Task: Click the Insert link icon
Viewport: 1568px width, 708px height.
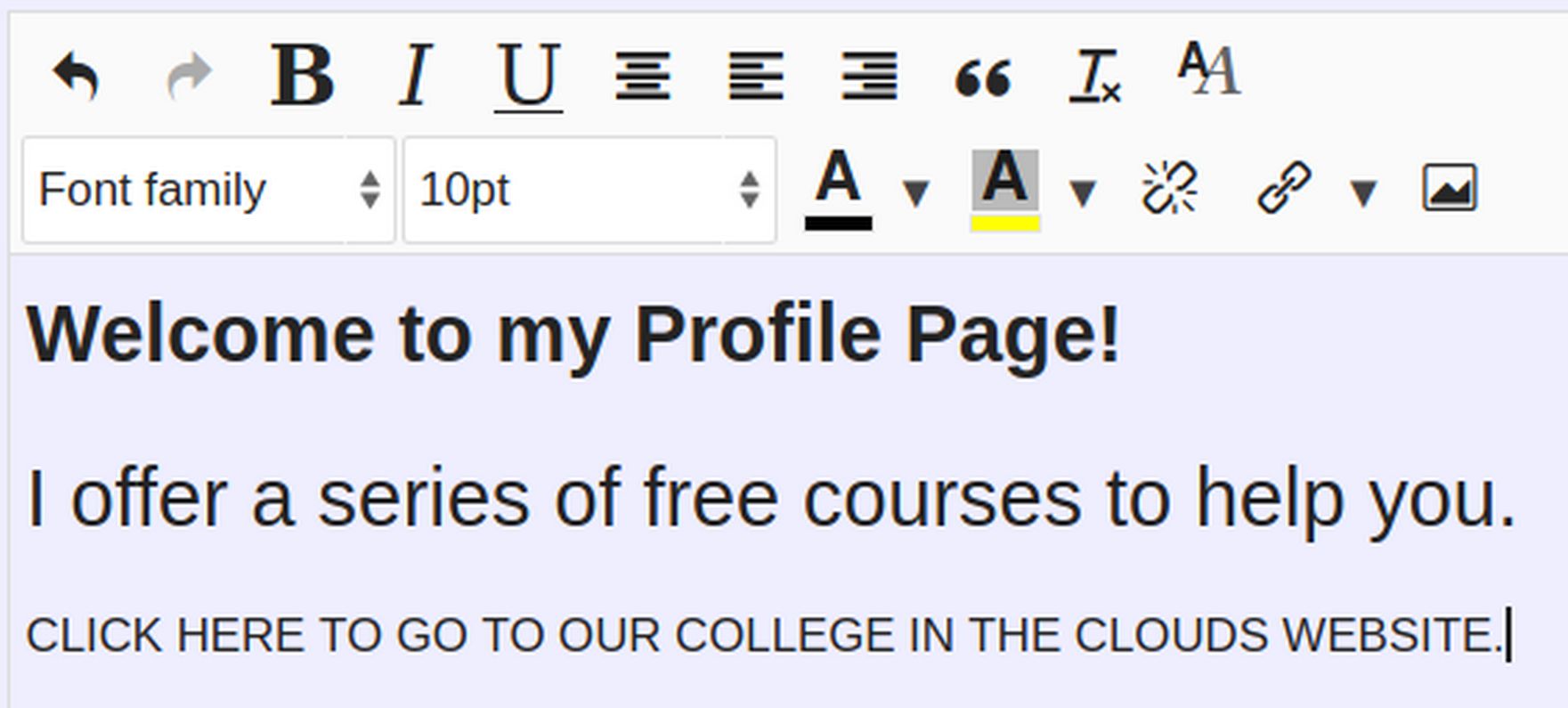Action: pos(1284,188)
